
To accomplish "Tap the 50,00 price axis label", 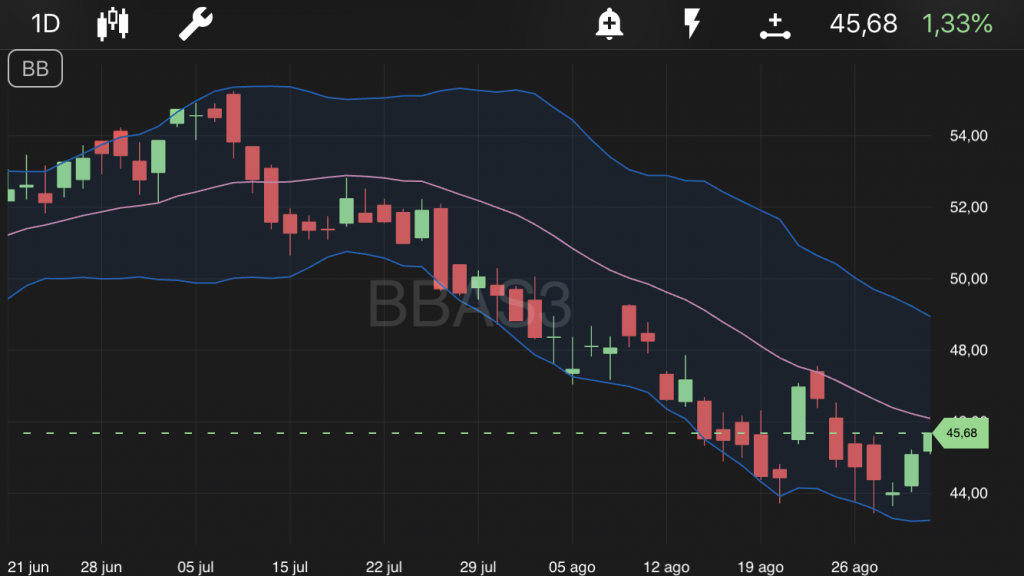I will click(x=968, y=279).
